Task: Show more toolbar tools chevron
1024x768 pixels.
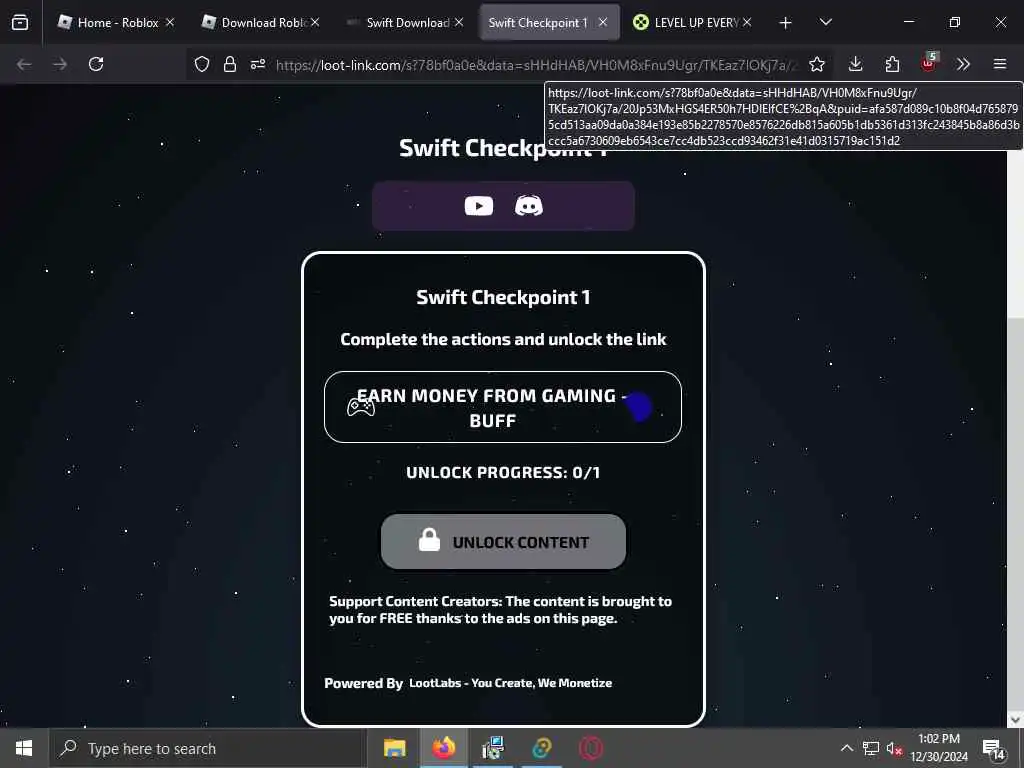Action: click(963, 64)
